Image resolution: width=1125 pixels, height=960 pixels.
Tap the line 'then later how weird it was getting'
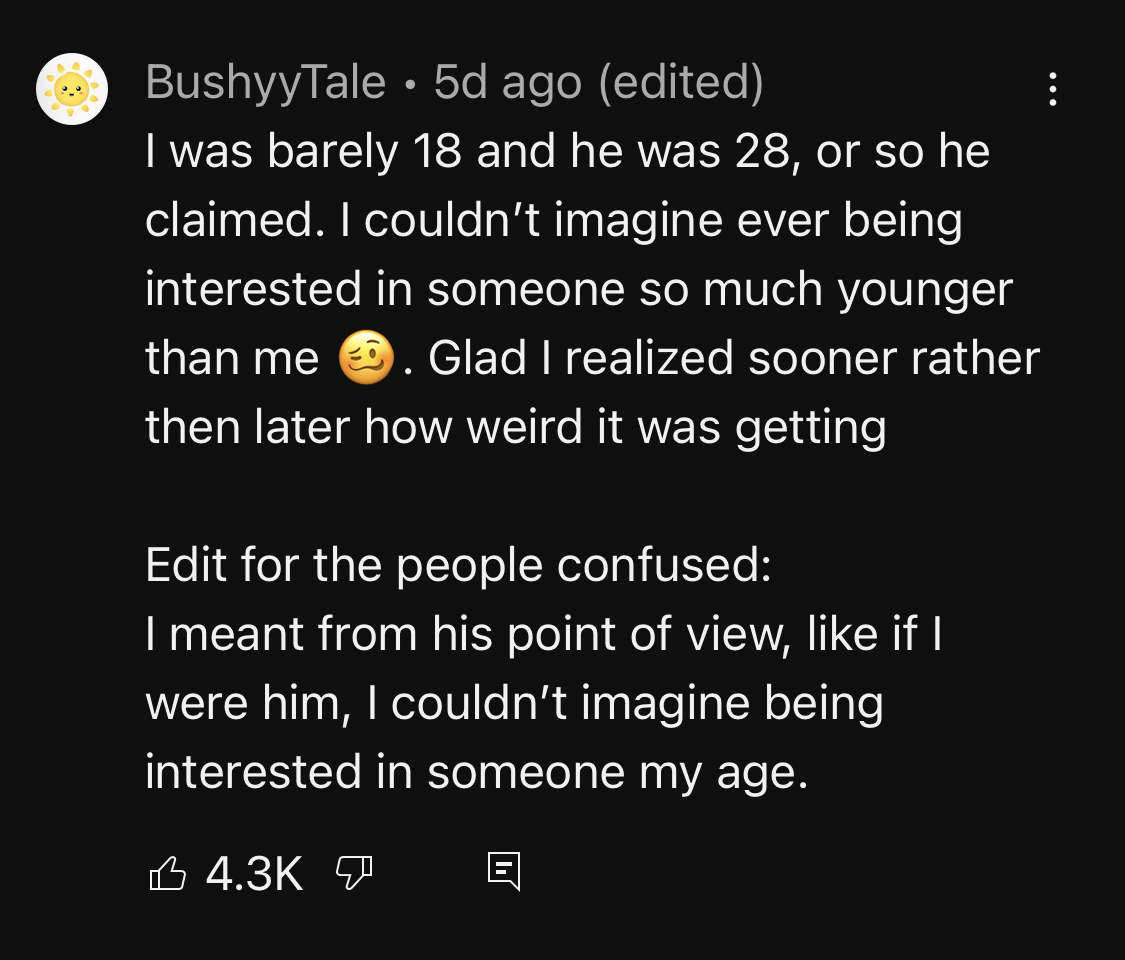516,428
